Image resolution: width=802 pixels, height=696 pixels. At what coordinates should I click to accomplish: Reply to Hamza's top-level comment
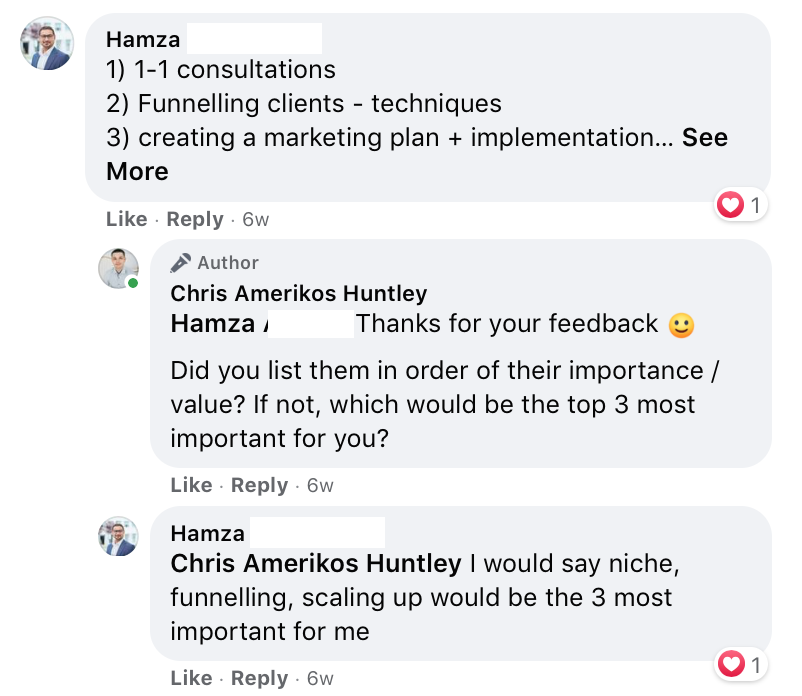pyautogui.click(x=194, y=219)
